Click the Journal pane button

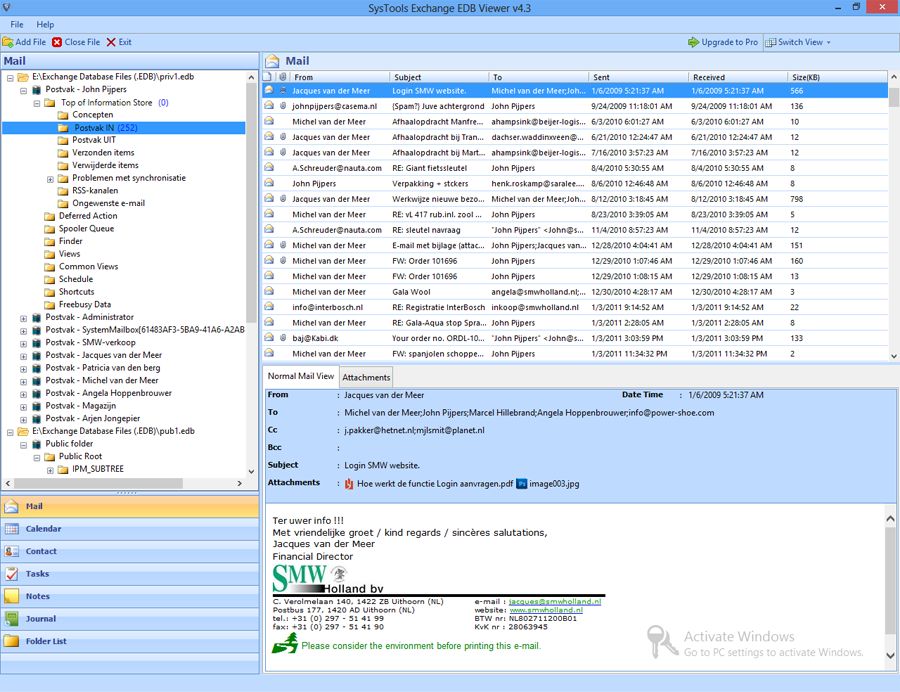(130, 619)
